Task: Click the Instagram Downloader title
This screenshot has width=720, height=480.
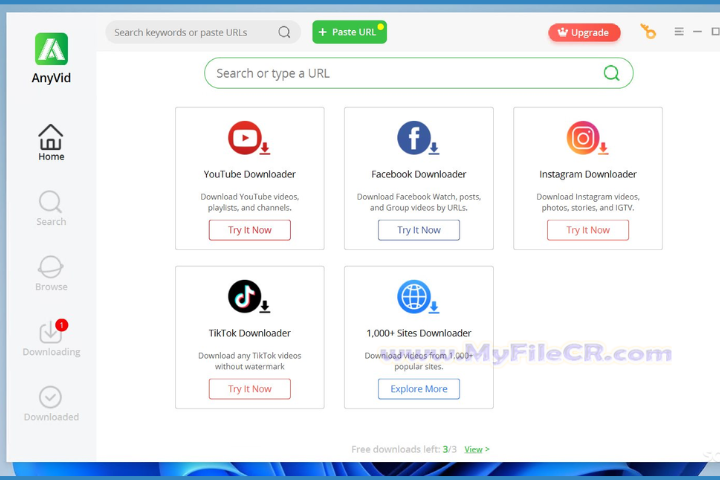Action: (588, 175)
